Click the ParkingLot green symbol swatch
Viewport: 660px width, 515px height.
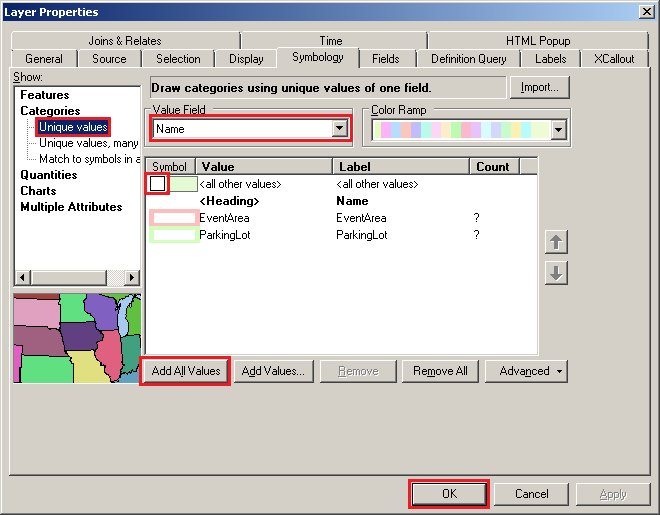pos(172,235)
